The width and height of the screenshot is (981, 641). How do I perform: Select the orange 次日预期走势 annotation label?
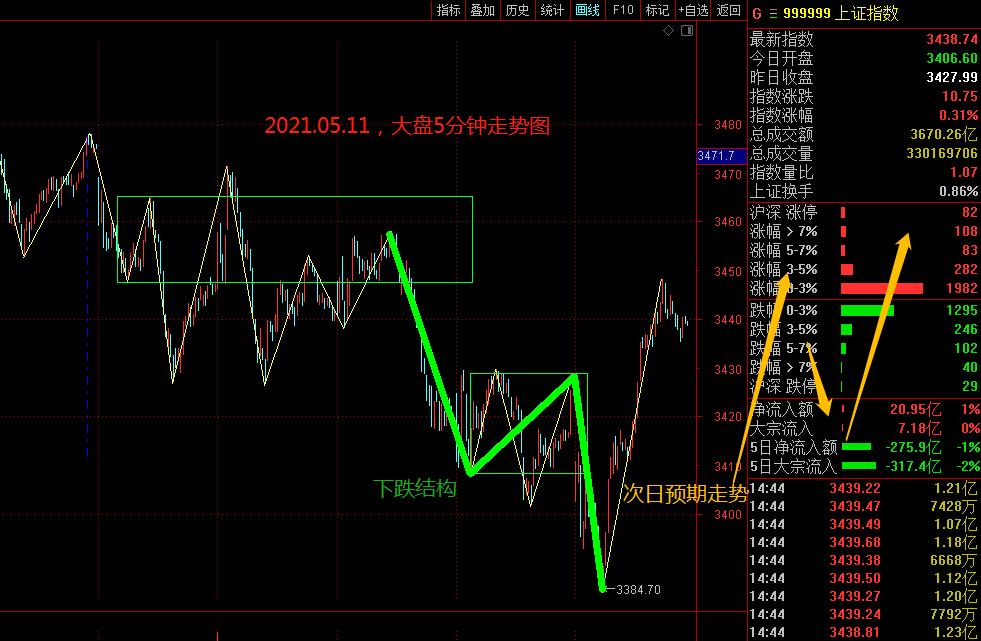[684, 493]
